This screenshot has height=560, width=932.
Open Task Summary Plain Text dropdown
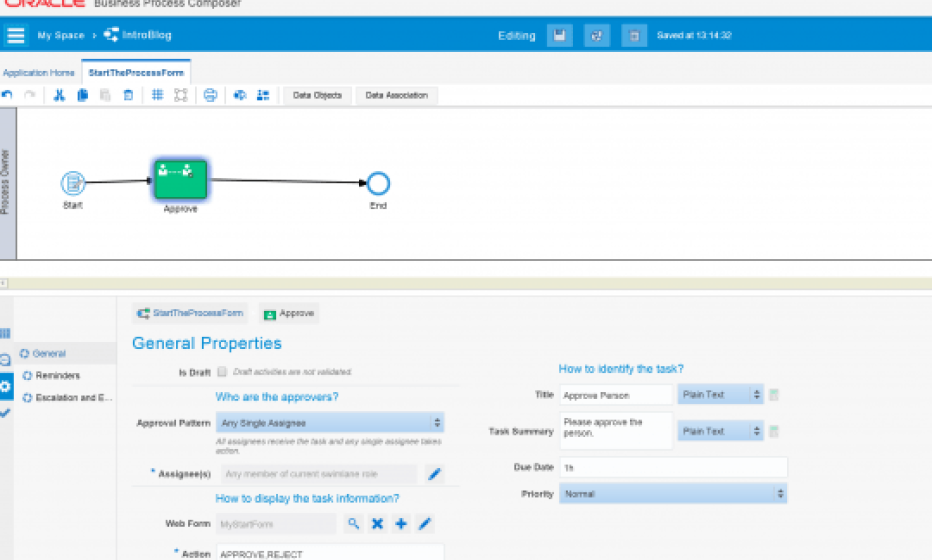click(x=720, y=431)
